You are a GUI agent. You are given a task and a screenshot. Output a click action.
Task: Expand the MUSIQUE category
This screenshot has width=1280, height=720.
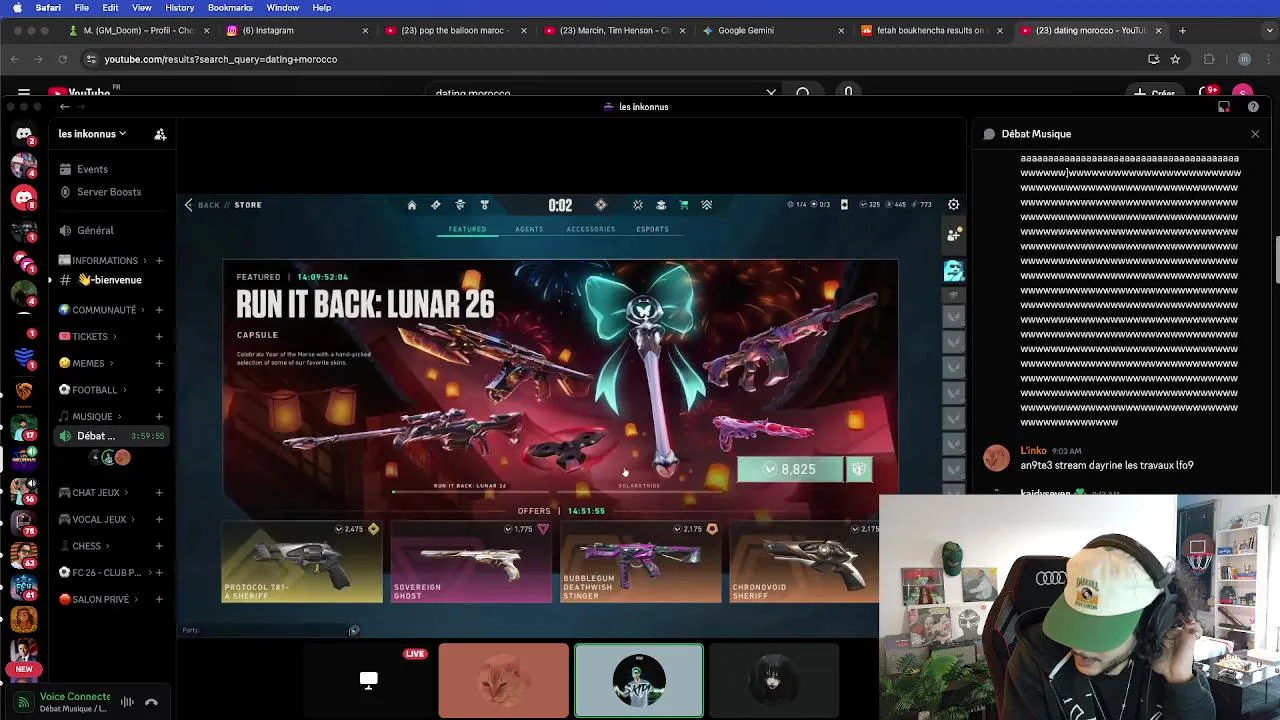pos(90,417)
